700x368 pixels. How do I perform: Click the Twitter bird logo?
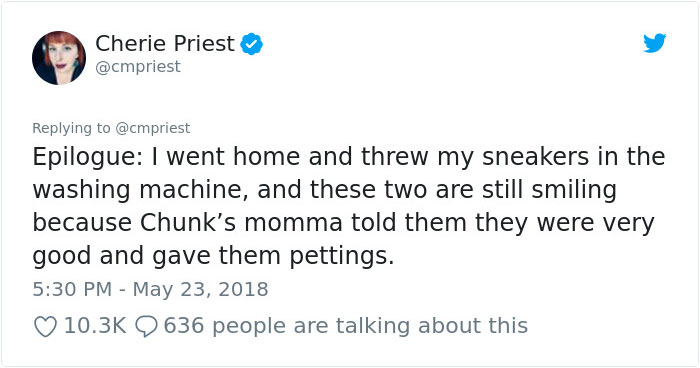654,43
